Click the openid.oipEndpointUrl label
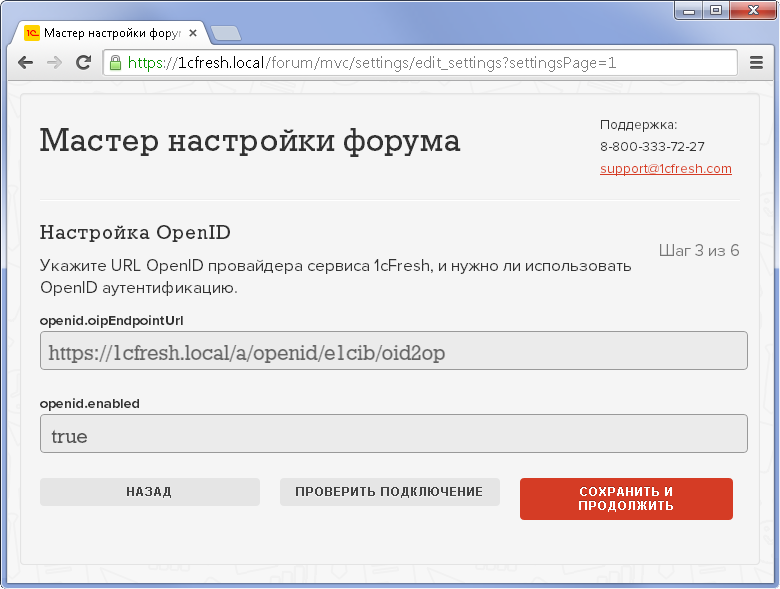Screen dimensions: 780x589 tap(112, 321)
